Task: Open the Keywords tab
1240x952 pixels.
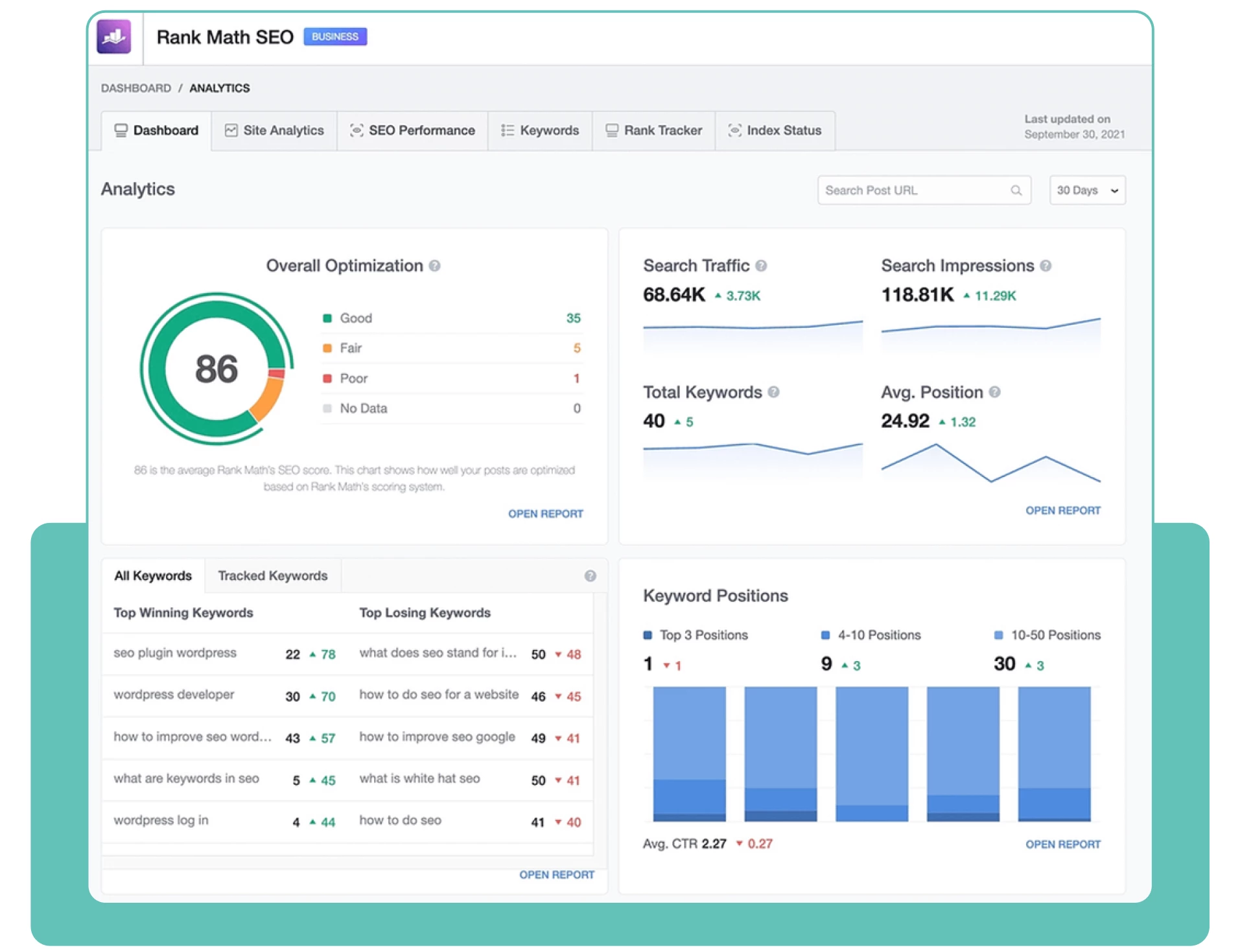Action: tap(540, 130)
